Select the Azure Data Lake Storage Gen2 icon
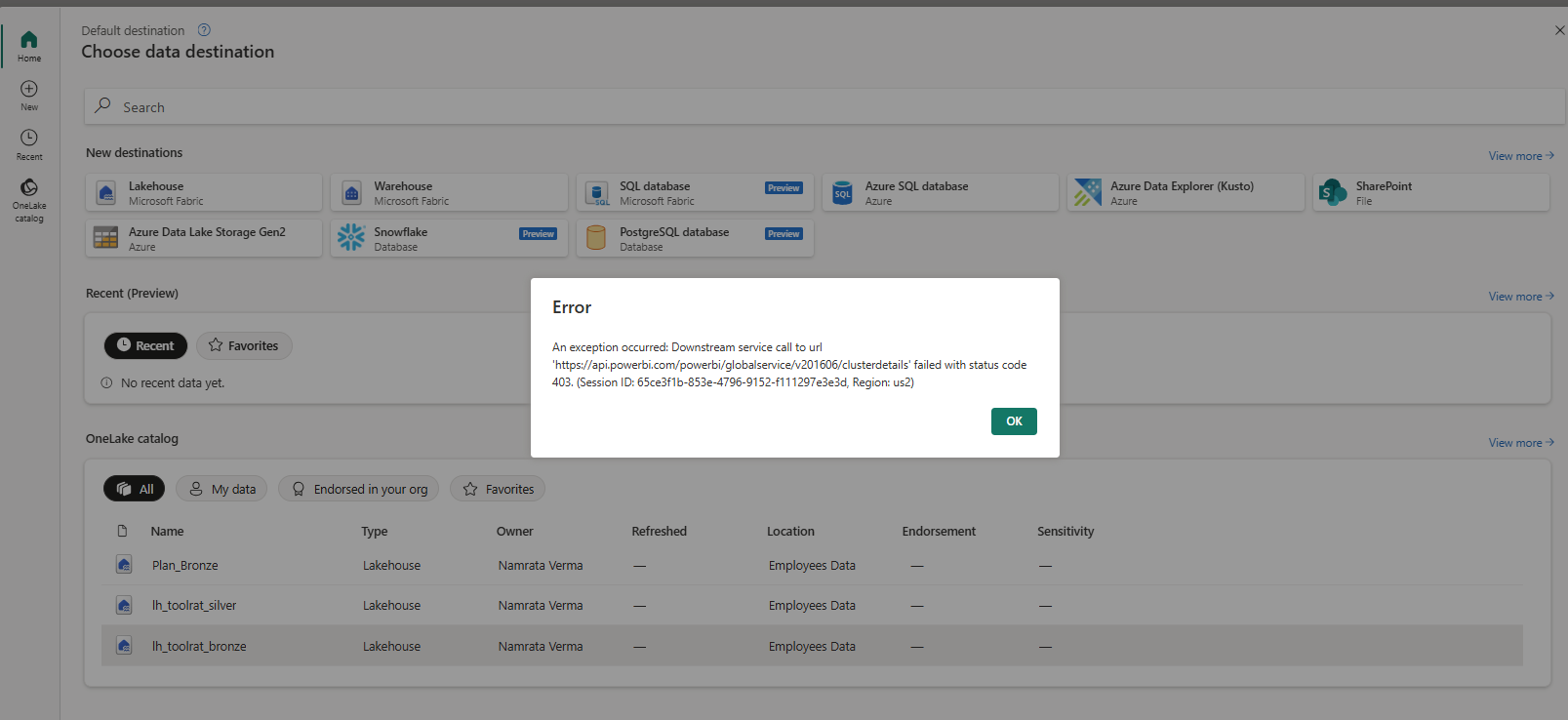 coord(105,238)
